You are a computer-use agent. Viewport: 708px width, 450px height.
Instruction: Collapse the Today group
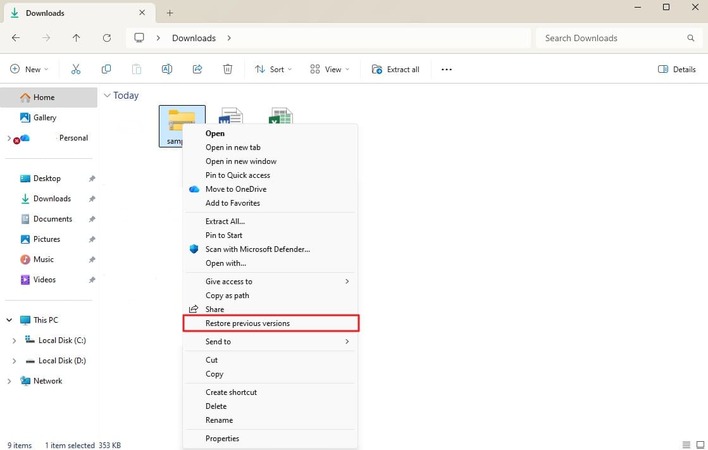pyautogui.click(x=107, y=95)
